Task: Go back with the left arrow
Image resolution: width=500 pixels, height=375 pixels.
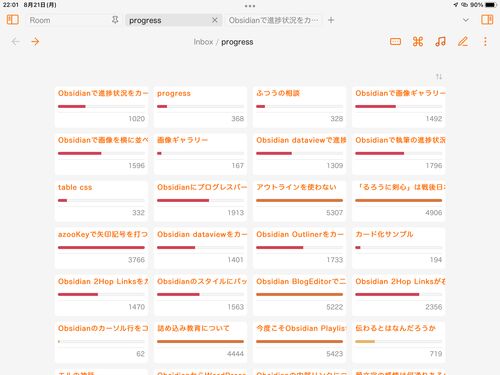Action: [x=15, y=42]
